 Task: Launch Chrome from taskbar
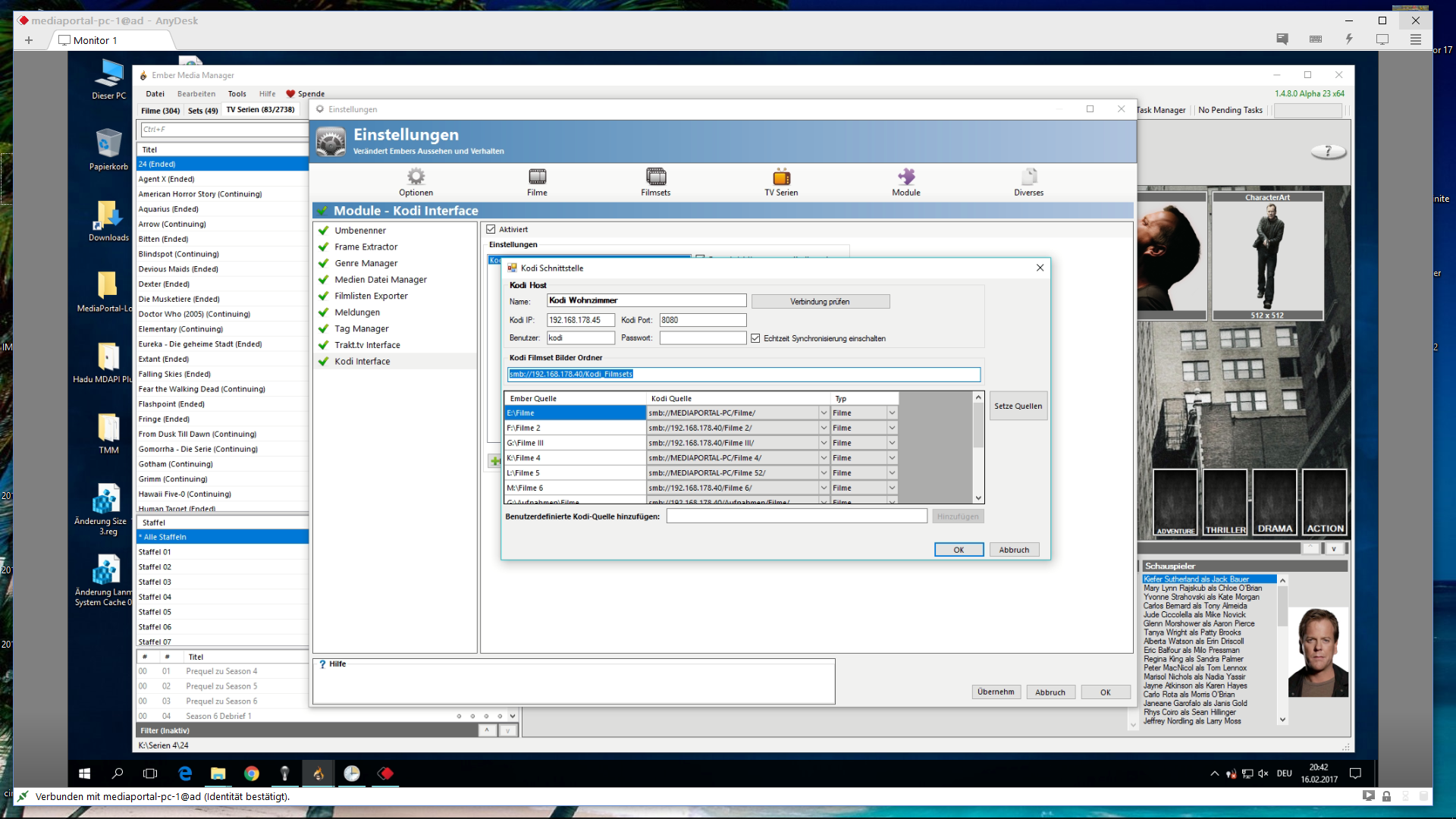(252, 773)
